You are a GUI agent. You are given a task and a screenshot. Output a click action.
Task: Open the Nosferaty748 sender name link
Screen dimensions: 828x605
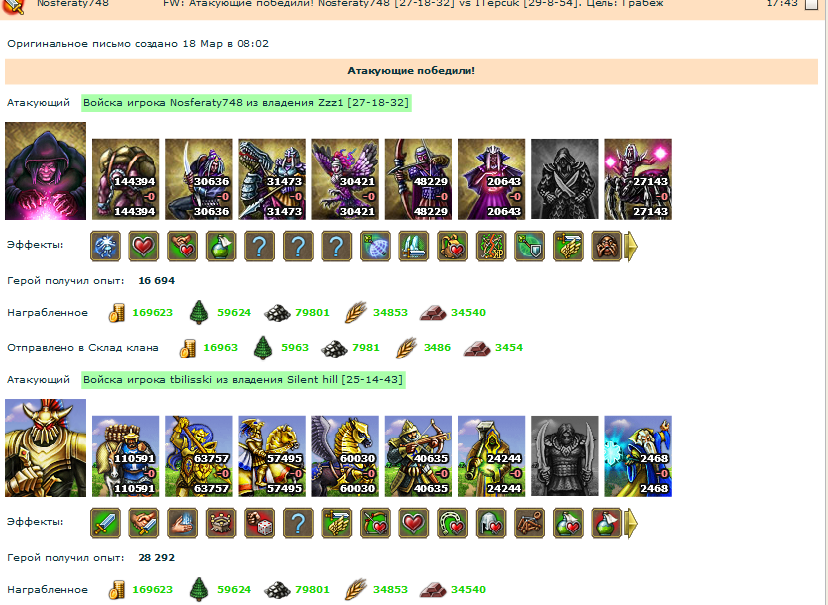click(73, 4)
